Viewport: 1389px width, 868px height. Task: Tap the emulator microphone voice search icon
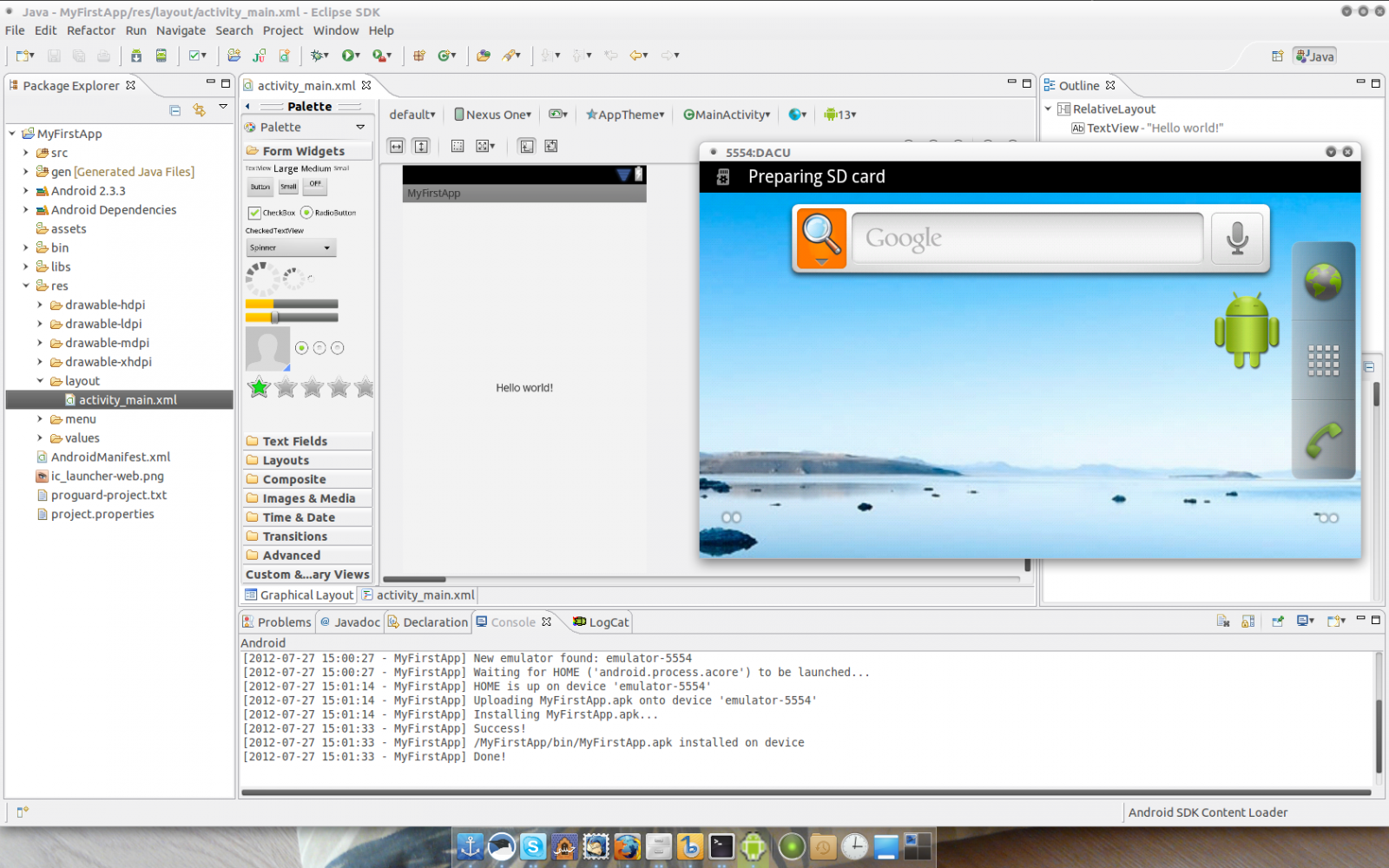coord(1237,238)
